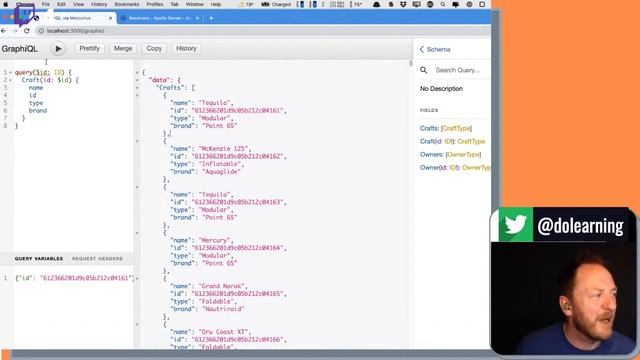Switch to the Resolvers Apollo Server tab
Viewport: 640px width, 360px height.
[160, 18]
